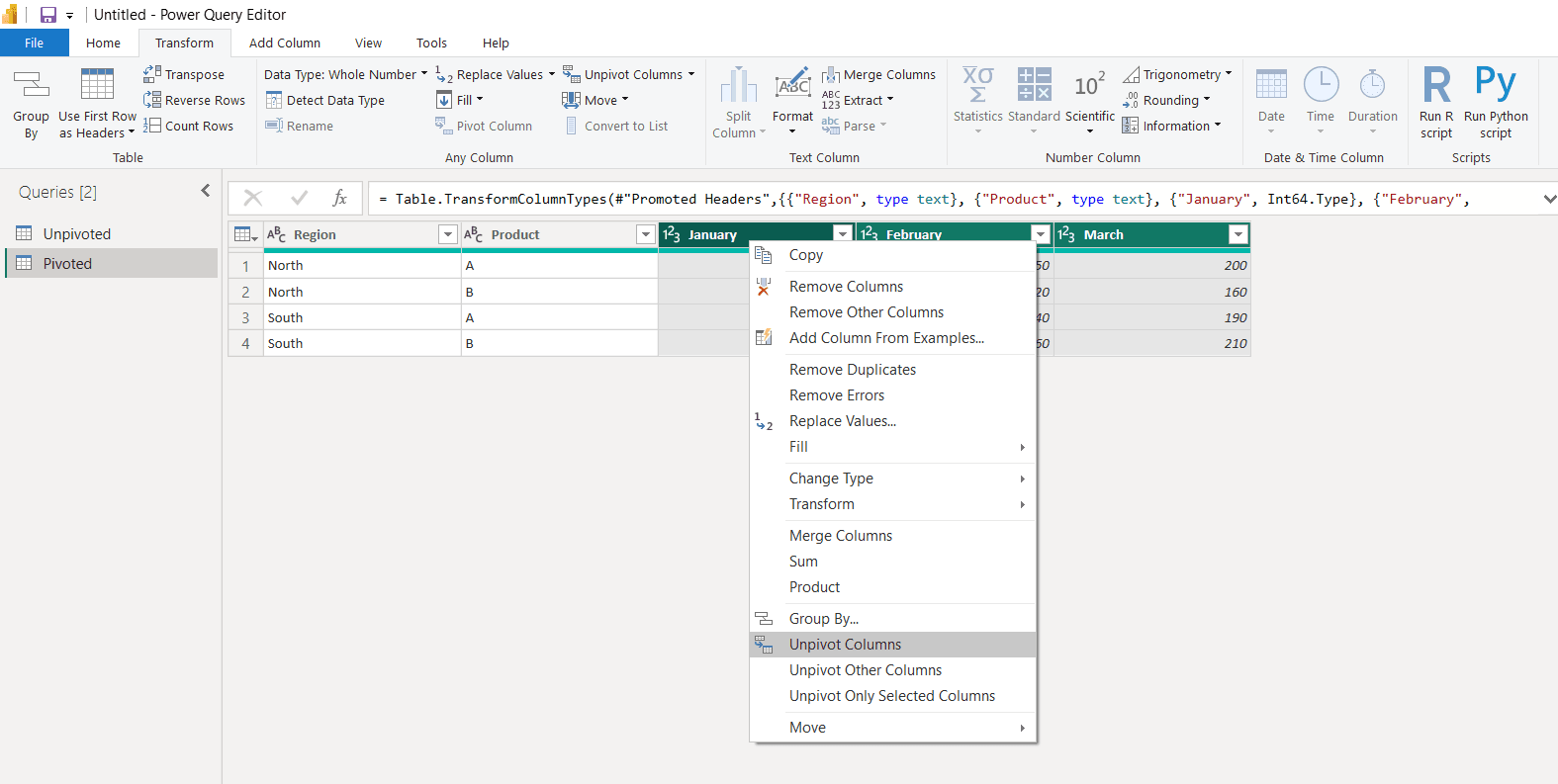This screenshot has height=784, width=1558.
Task: Select the Pivoted query
Action: click(112, 263)
